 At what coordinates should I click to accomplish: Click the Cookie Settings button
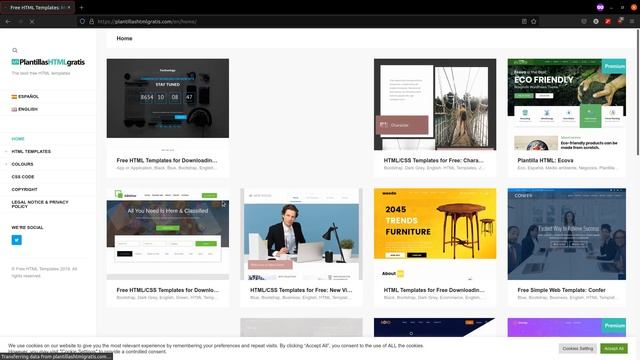tap(578, 348)
